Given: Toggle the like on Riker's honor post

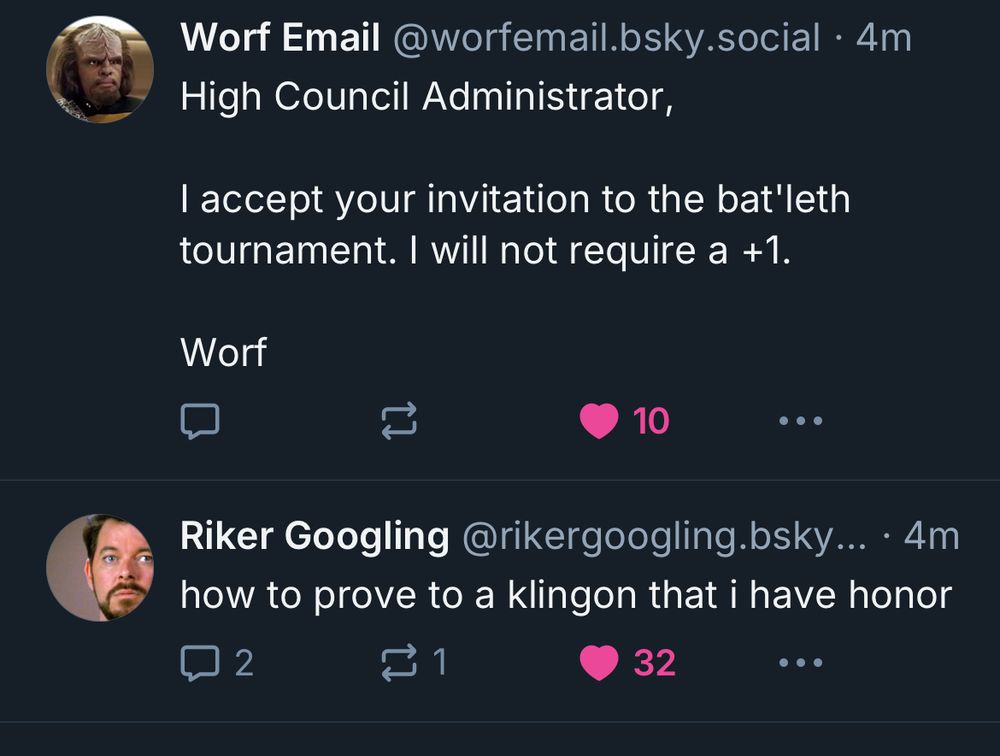Looking at the screenshot, I should point(598,661).
